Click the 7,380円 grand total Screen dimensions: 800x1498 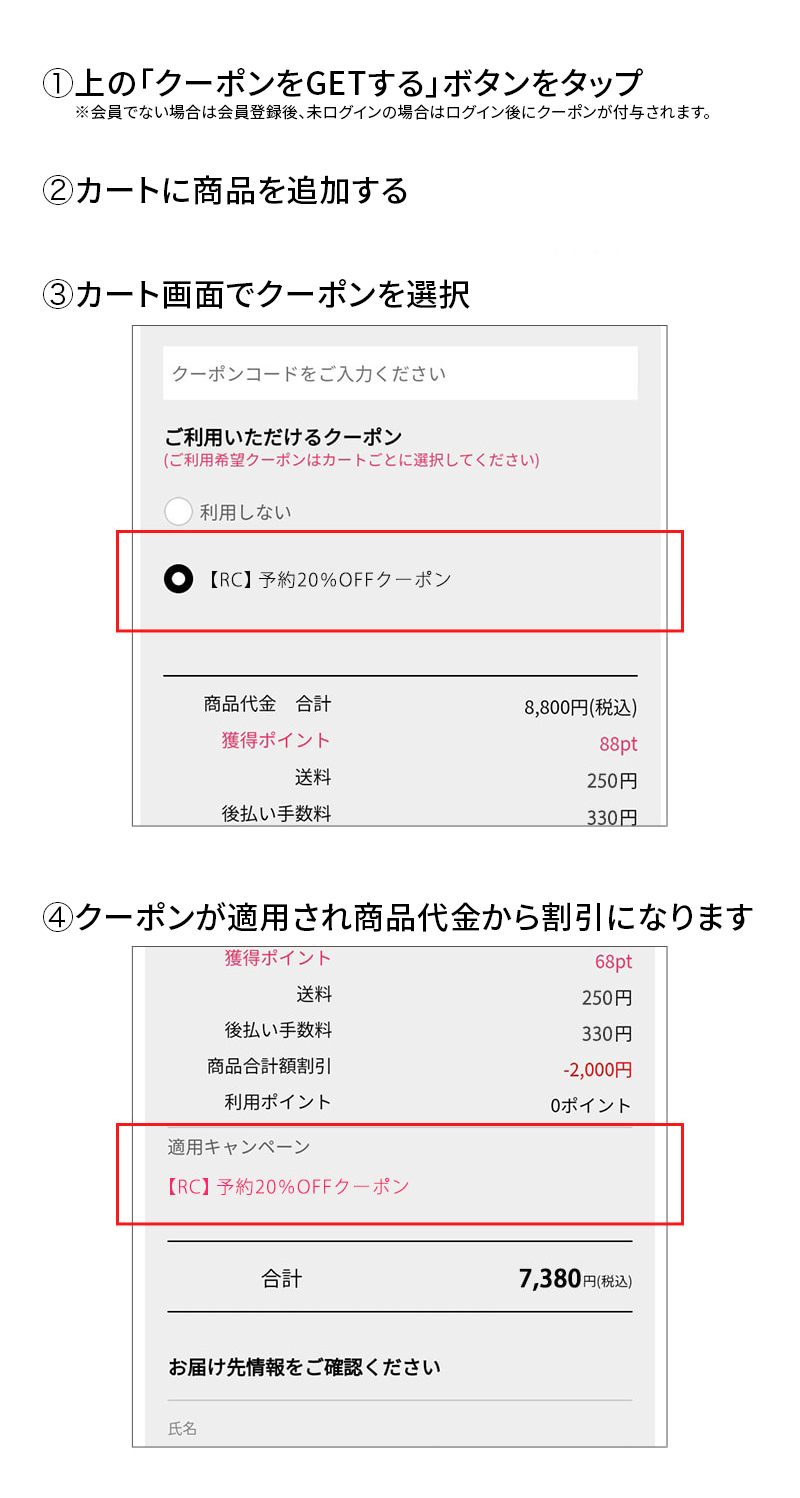coord(574,1279)
